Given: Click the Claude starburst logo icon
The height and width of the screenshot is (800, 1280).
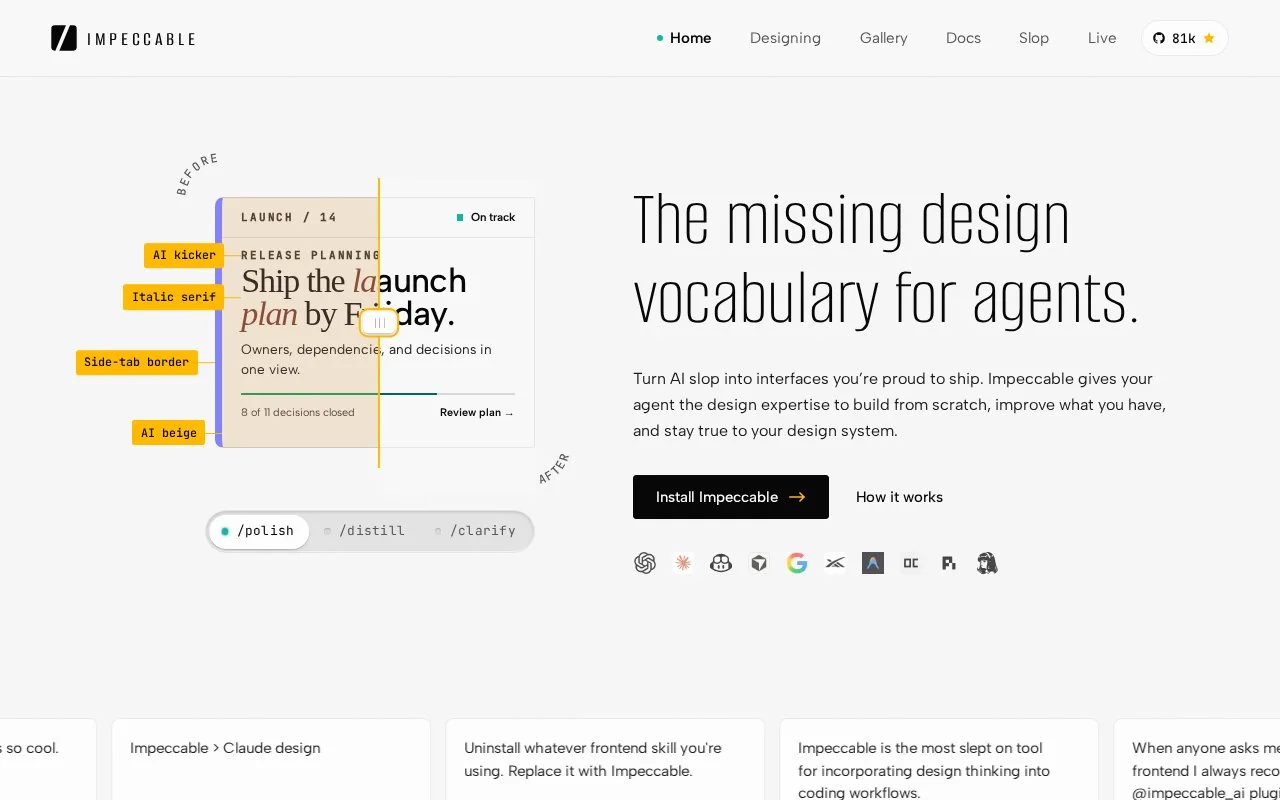Looking at the screenshot, I should click(683, 563).
